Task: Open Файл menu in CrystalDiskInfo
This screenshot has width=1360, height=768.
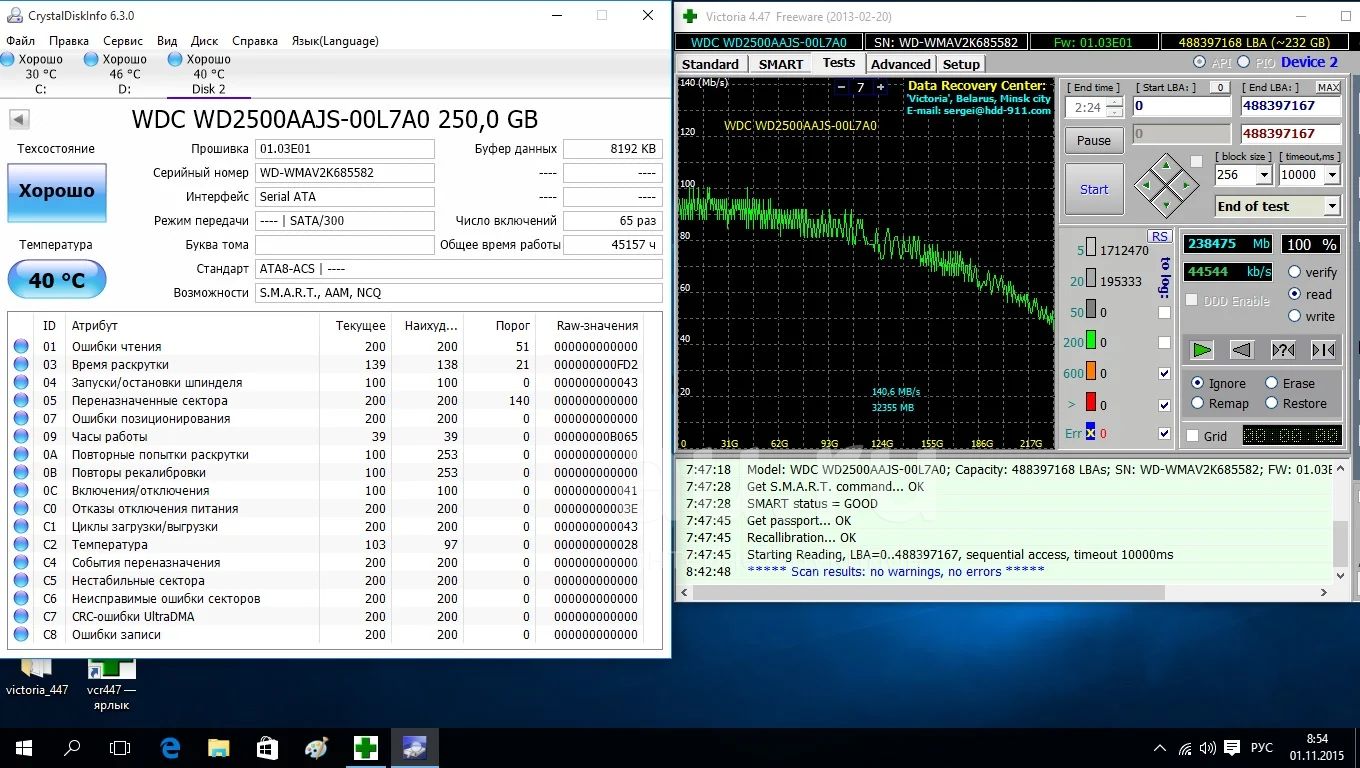Action: [20, 41]
